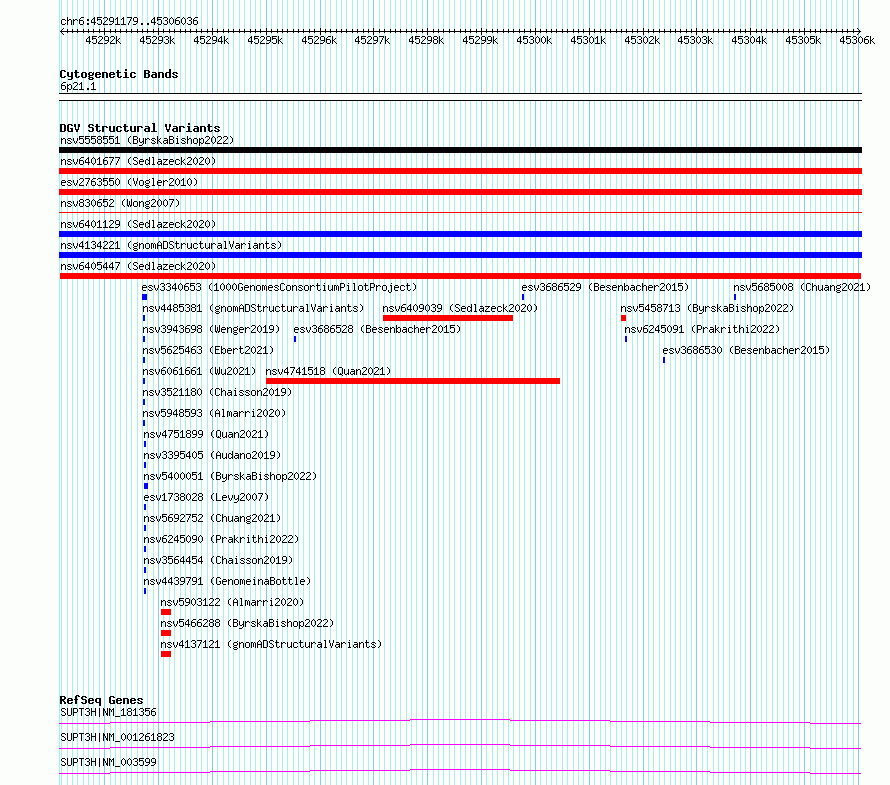Open the nsv3943698 (Wenger2019) entry
Image resolution: width=890 pixels, height=785 pixels.
click(211, 329)
